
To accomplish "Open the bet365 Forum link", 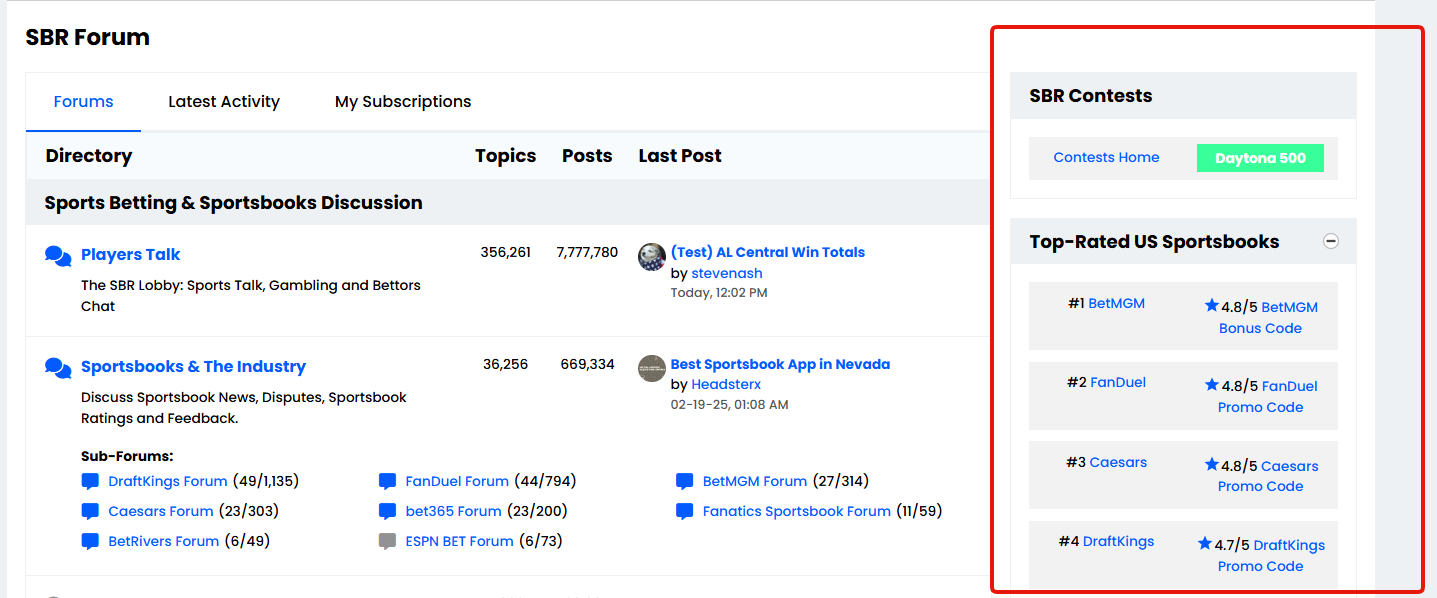I will coord(453,511).
